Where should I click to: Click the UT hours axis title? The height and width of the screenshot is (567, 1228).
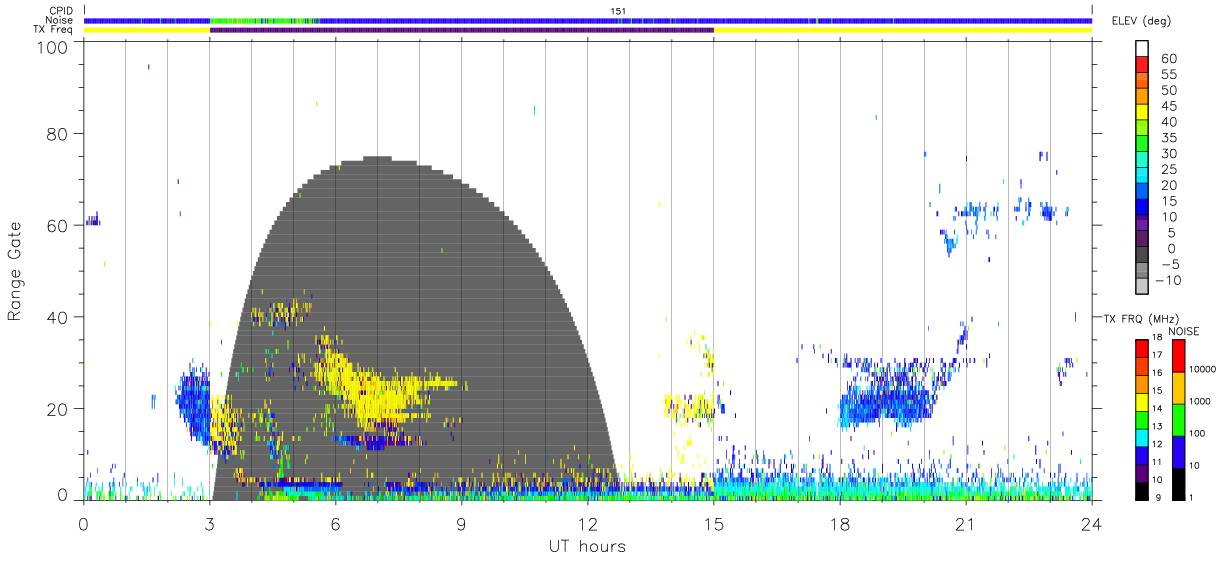587,546
